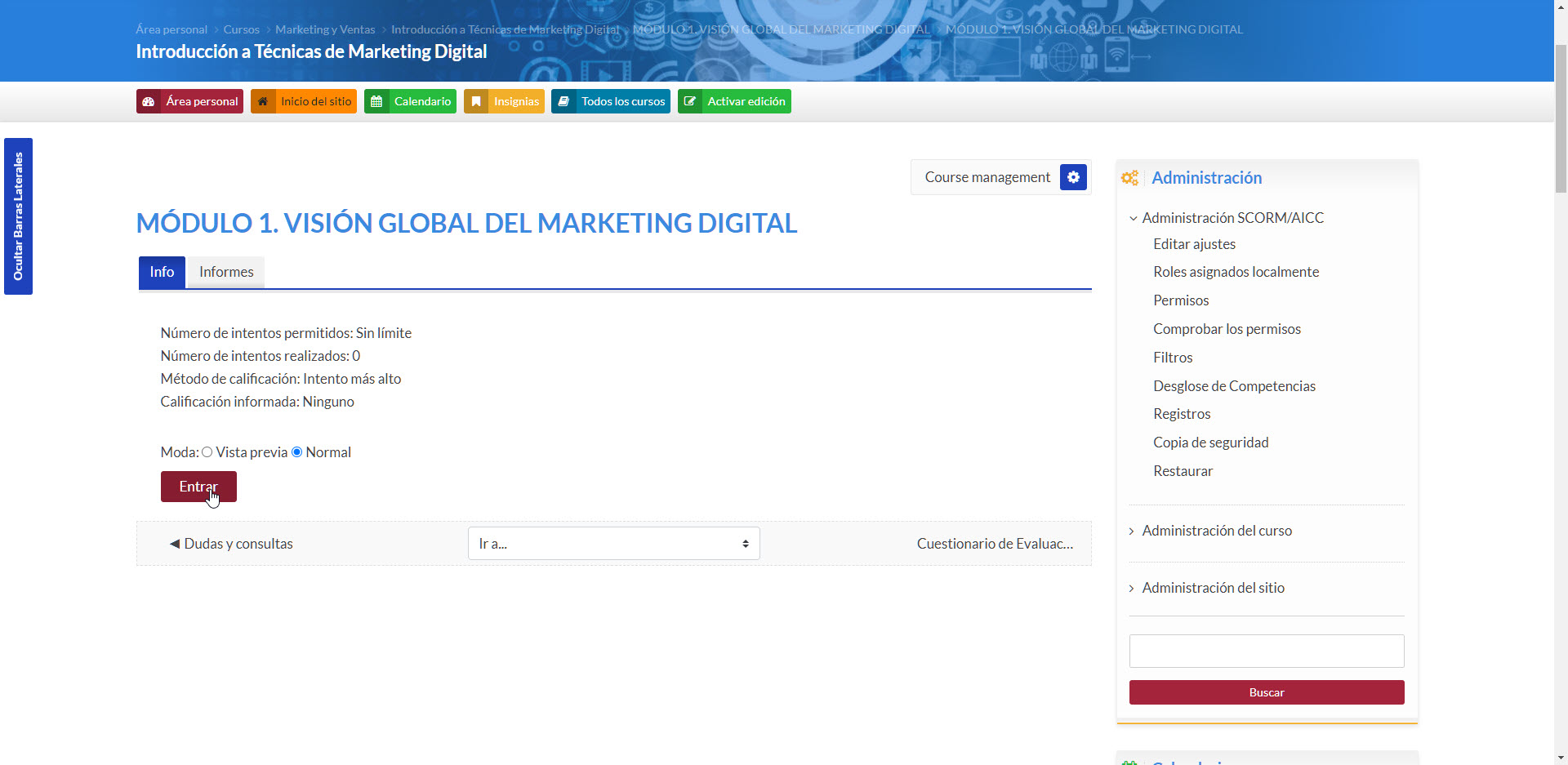Image resolution: width=1568 pixels, height=765 pixels.
Task: Collapse Administración SCORM/AICC tree
Action: (x=1134, y=218)
